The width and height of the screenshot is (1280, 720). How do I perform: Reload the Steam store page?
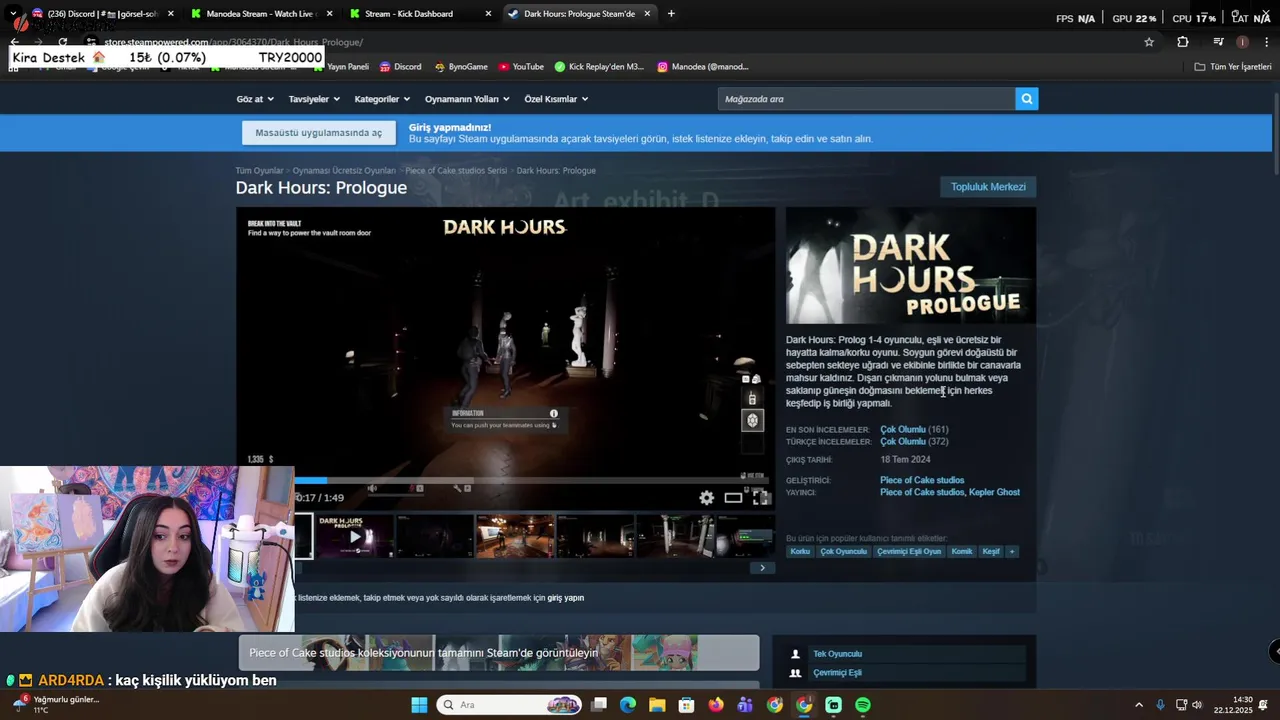point(62,42)
